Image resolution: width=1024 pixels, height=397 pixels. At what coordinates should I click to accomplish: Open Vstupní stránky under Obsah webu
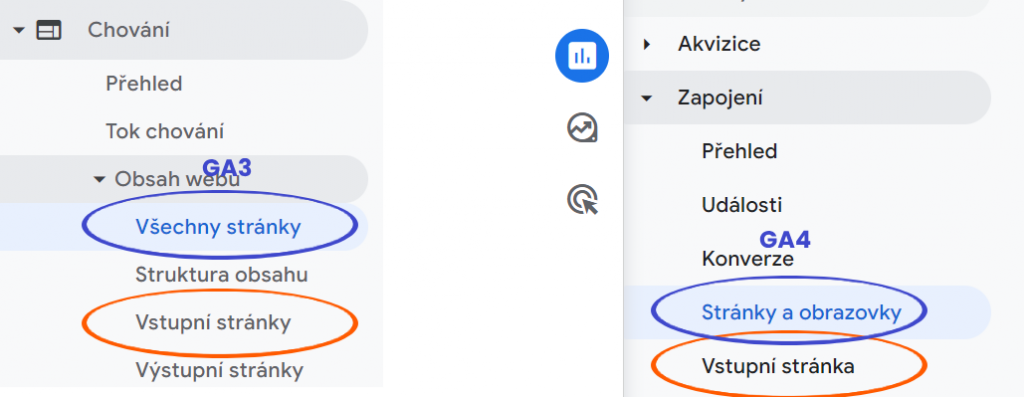click(x=213, y=323)
